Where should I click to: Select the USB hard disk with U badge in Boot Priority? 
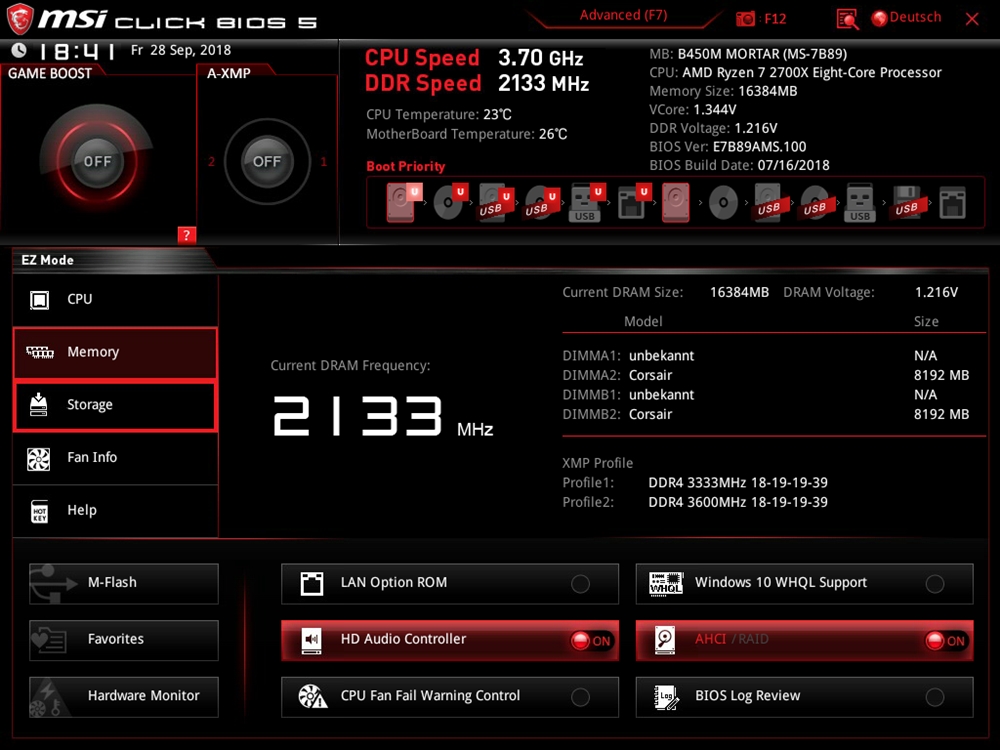(x=495, y=203)
